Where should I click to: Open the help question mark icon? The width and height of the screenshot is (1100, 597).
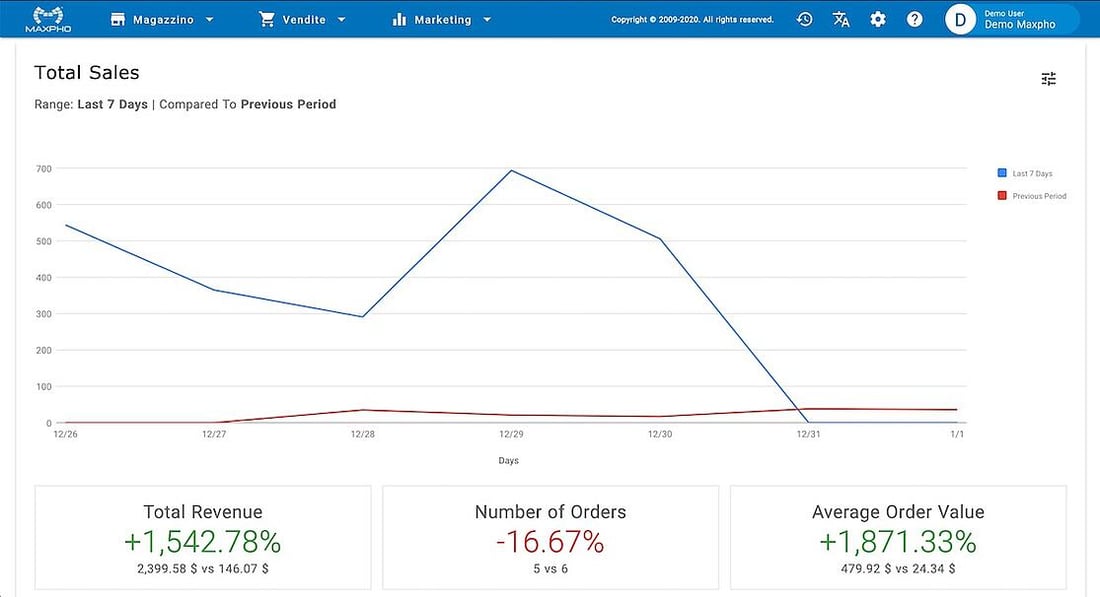coord(914,20)
